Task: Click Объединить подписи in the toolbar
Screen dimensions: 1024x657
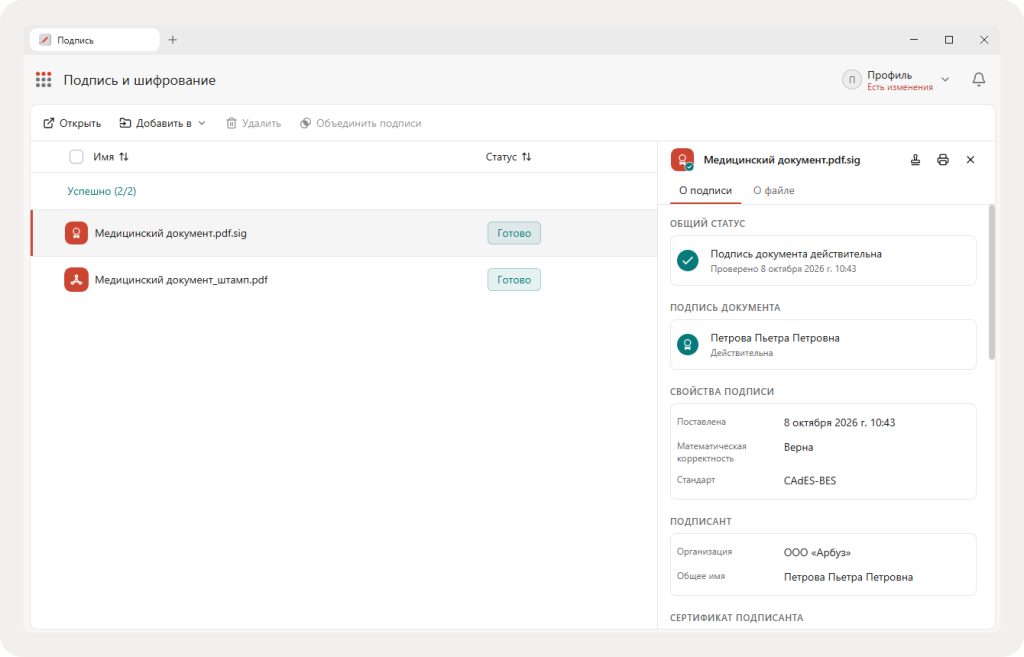Action: point(360,123)
